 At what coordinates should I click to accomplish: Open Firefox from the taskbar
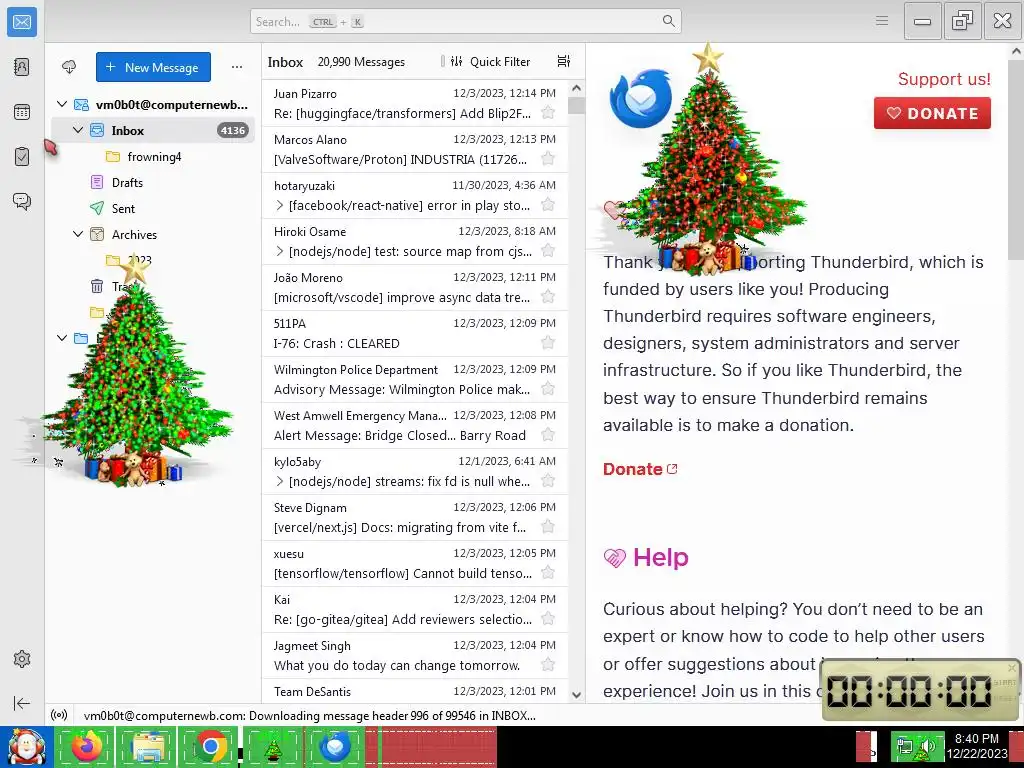pos(86,746)
